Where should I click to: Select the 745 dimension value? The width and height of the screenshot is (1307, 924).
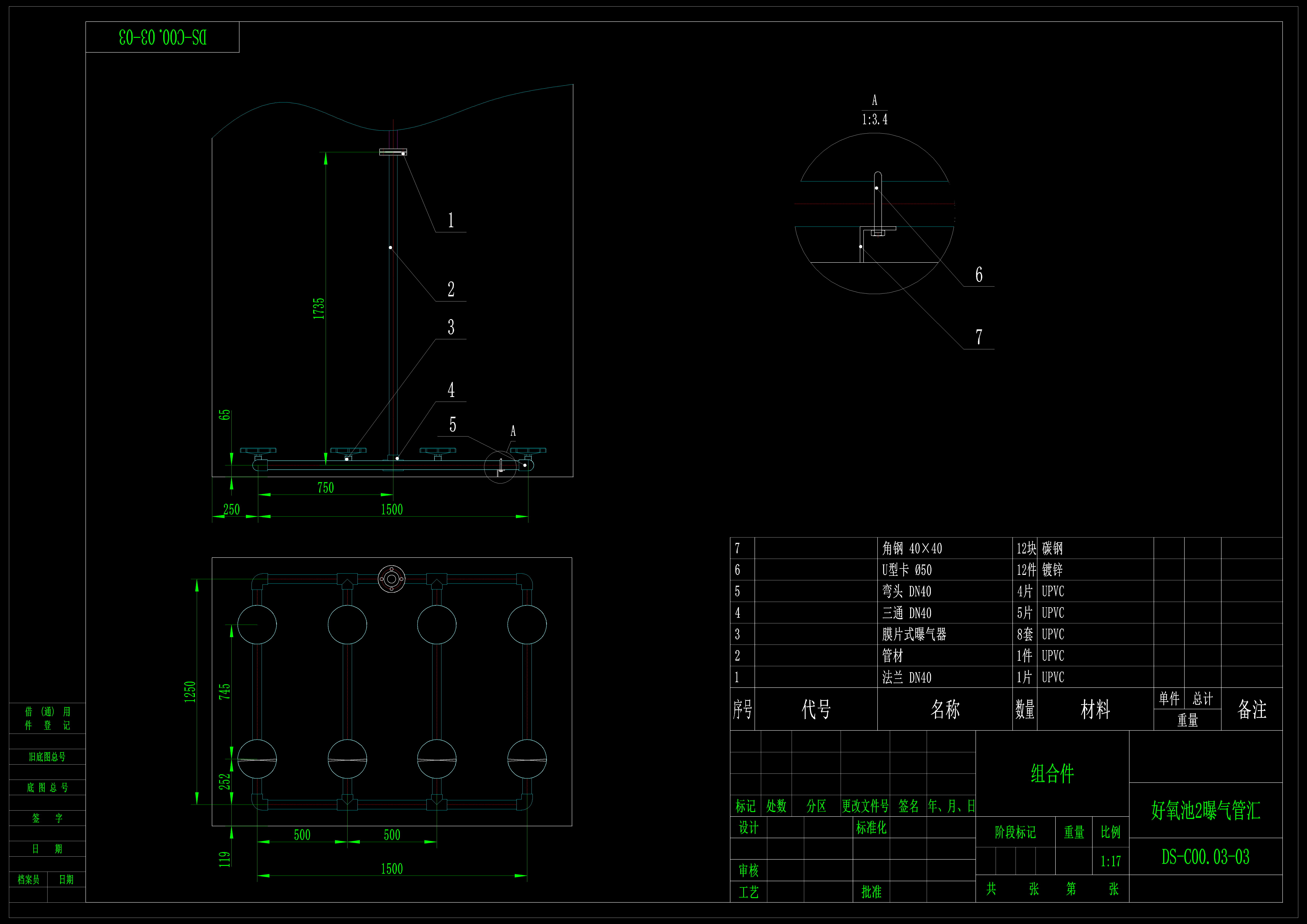click(x=225, y=692)
